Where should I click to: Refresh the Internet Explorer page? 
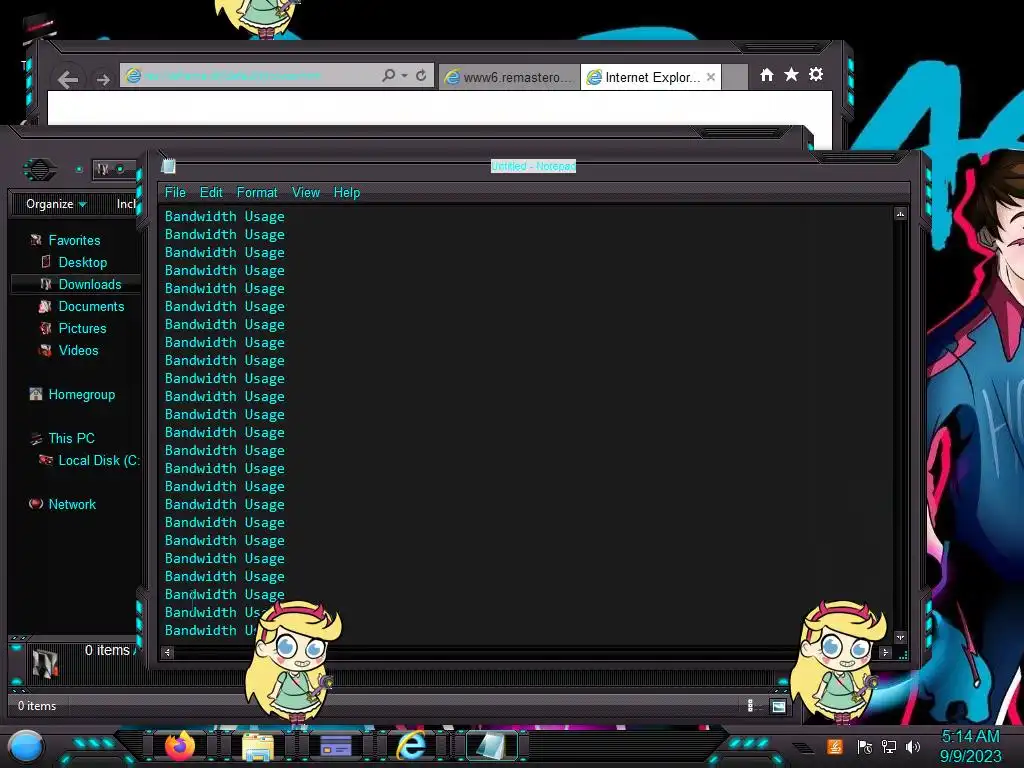[421, 76]
